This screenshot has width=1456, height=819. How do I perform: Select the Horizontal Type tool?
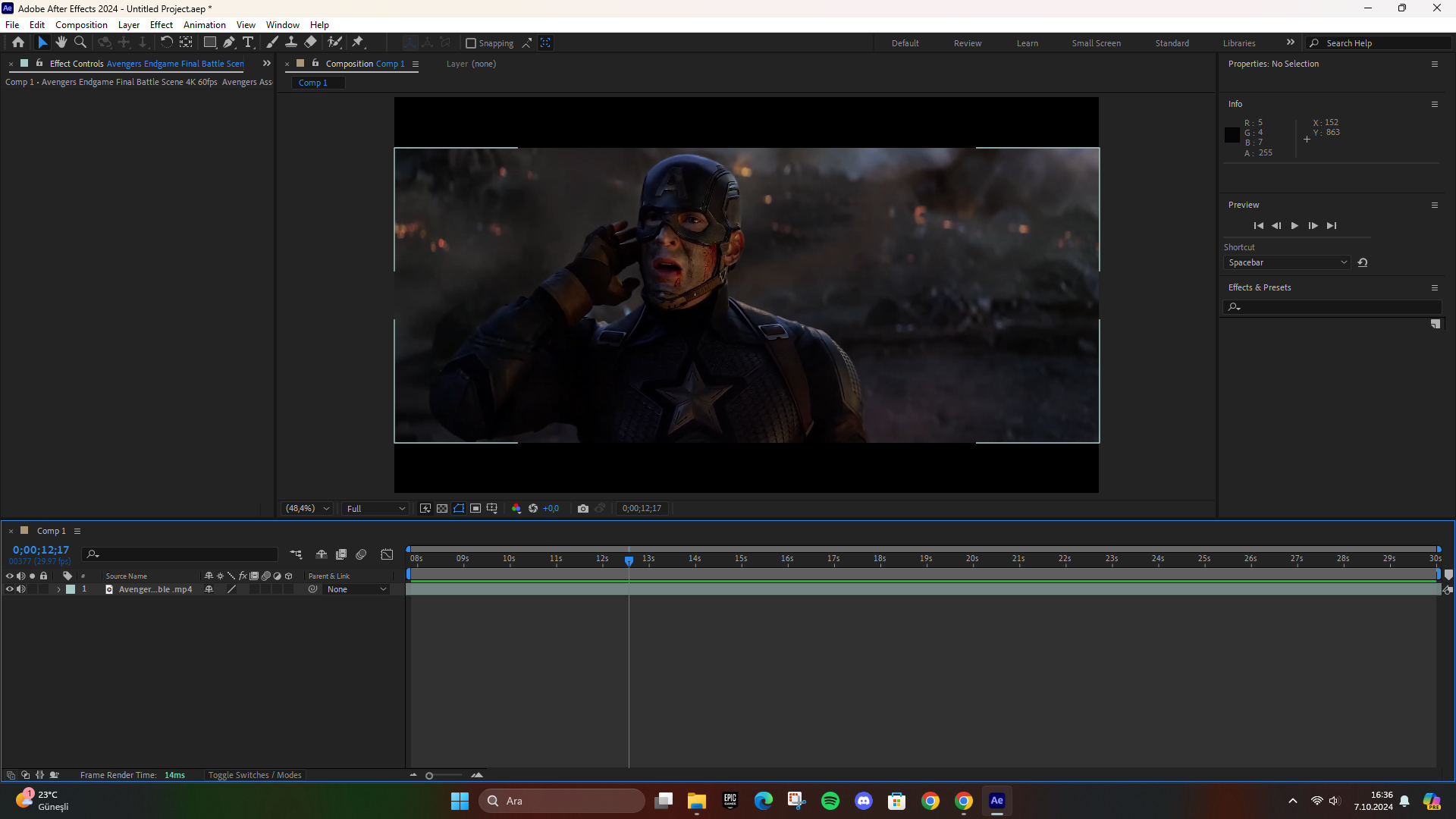pos(248,42)
